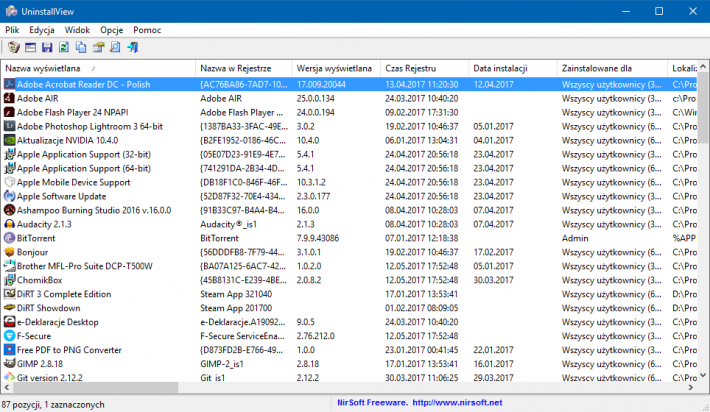Open the Plik menu

(x=12, y=30)
